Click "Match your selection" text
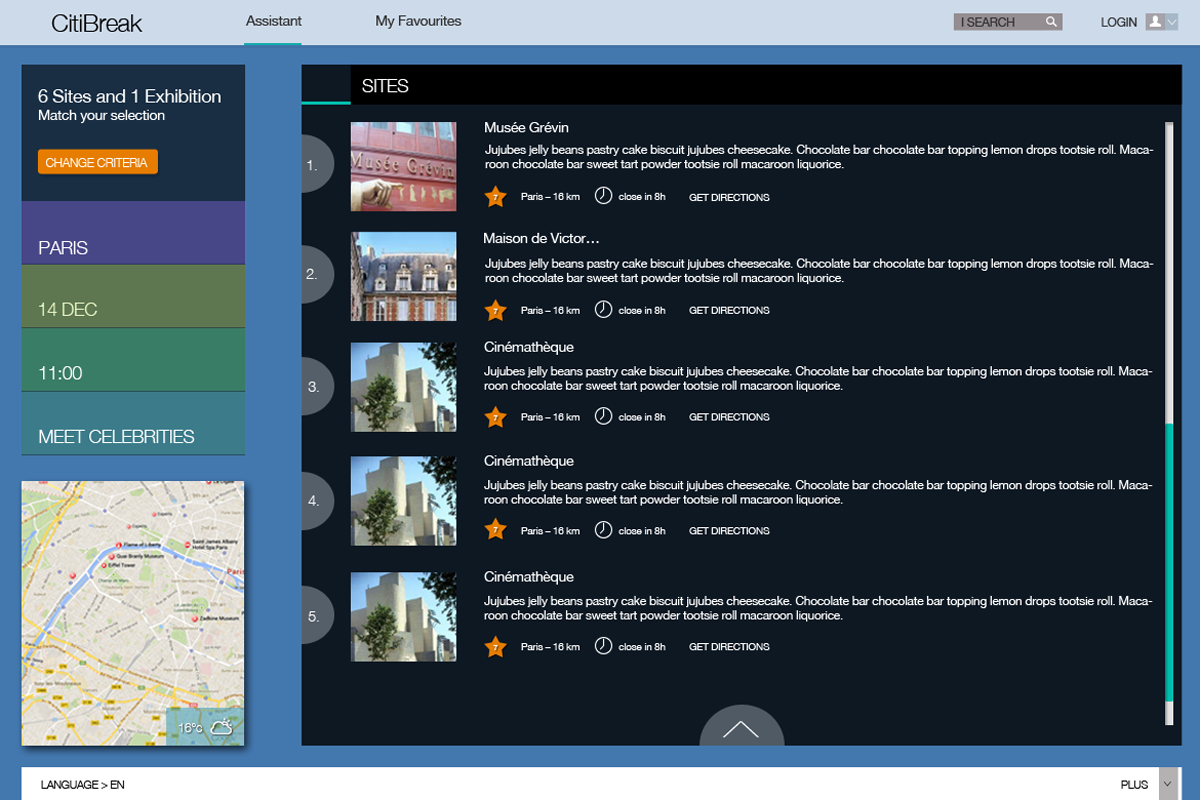 pos(102,116)
